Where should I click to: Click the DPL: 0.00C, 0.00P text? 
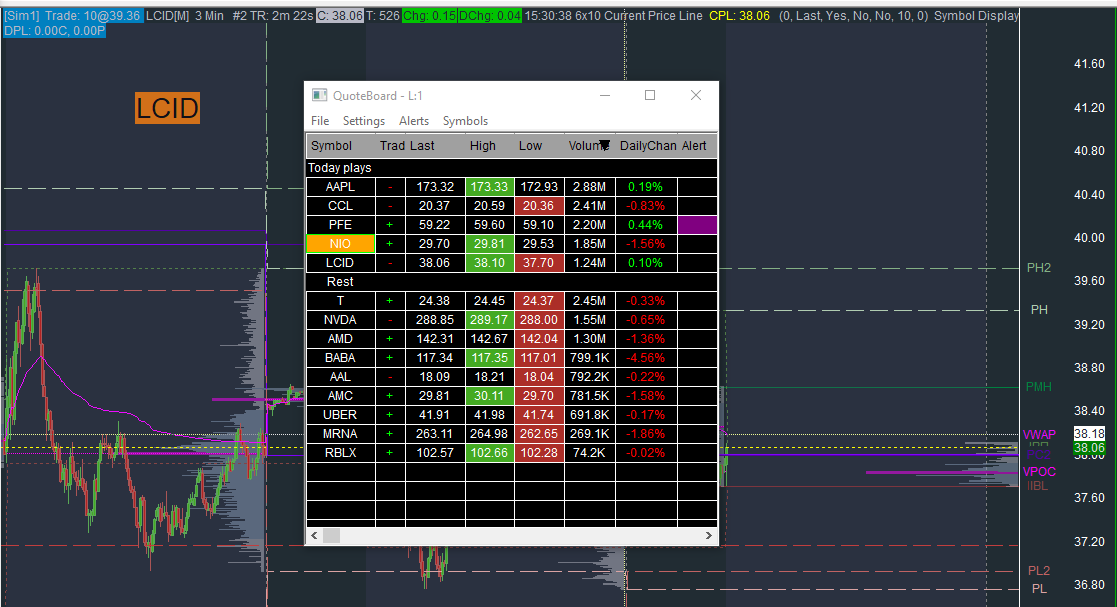54,31
